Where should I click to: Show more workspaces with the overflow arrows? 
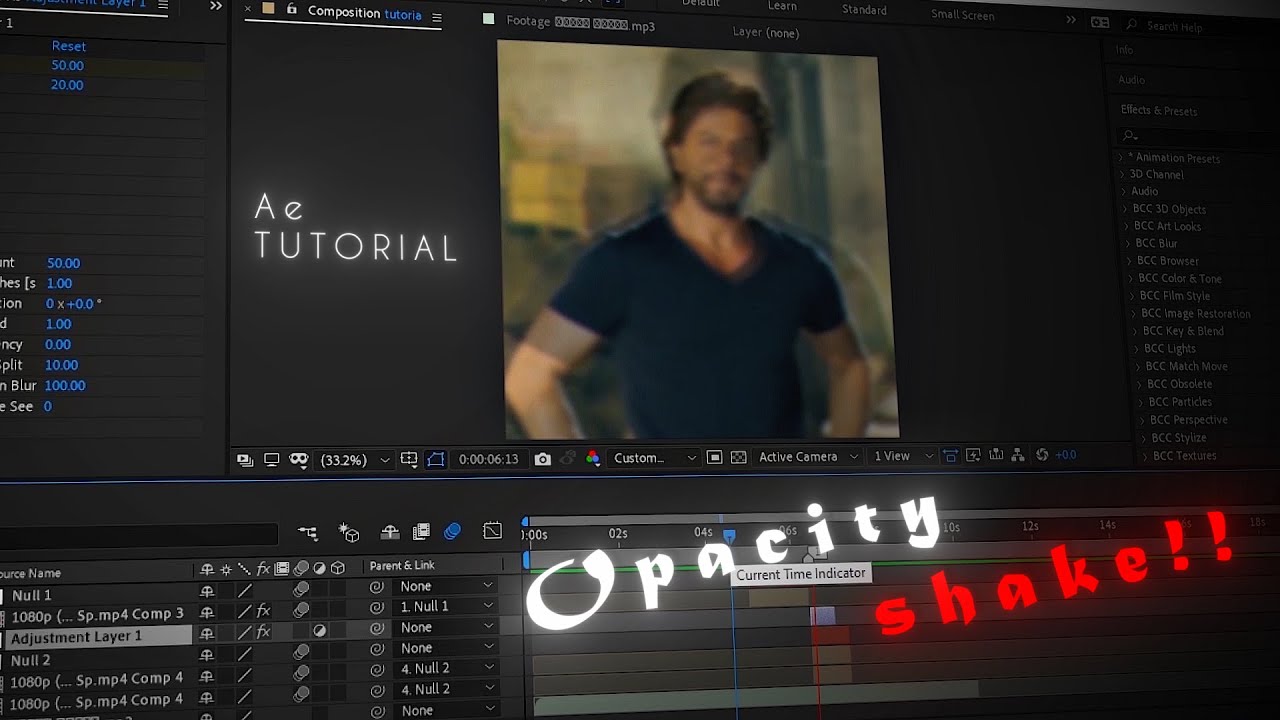tap(1071, 19)
